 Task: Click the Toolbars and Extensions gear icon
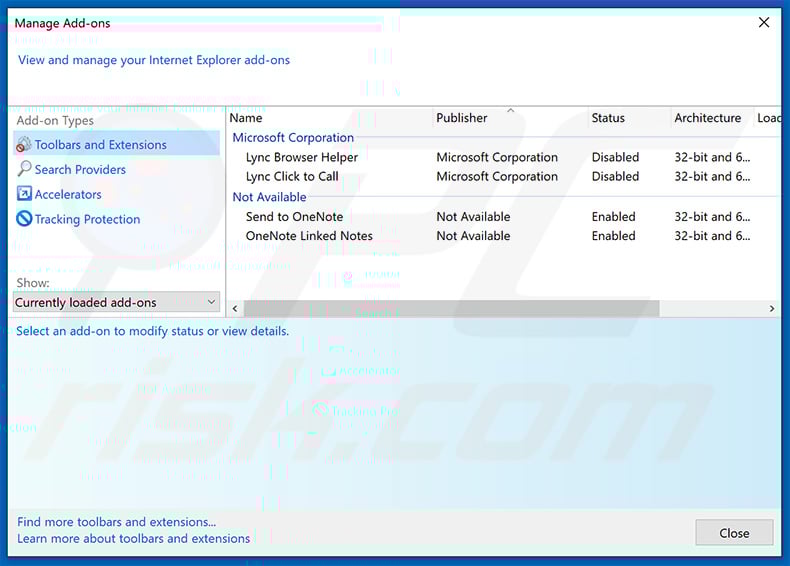pos(24,145)
